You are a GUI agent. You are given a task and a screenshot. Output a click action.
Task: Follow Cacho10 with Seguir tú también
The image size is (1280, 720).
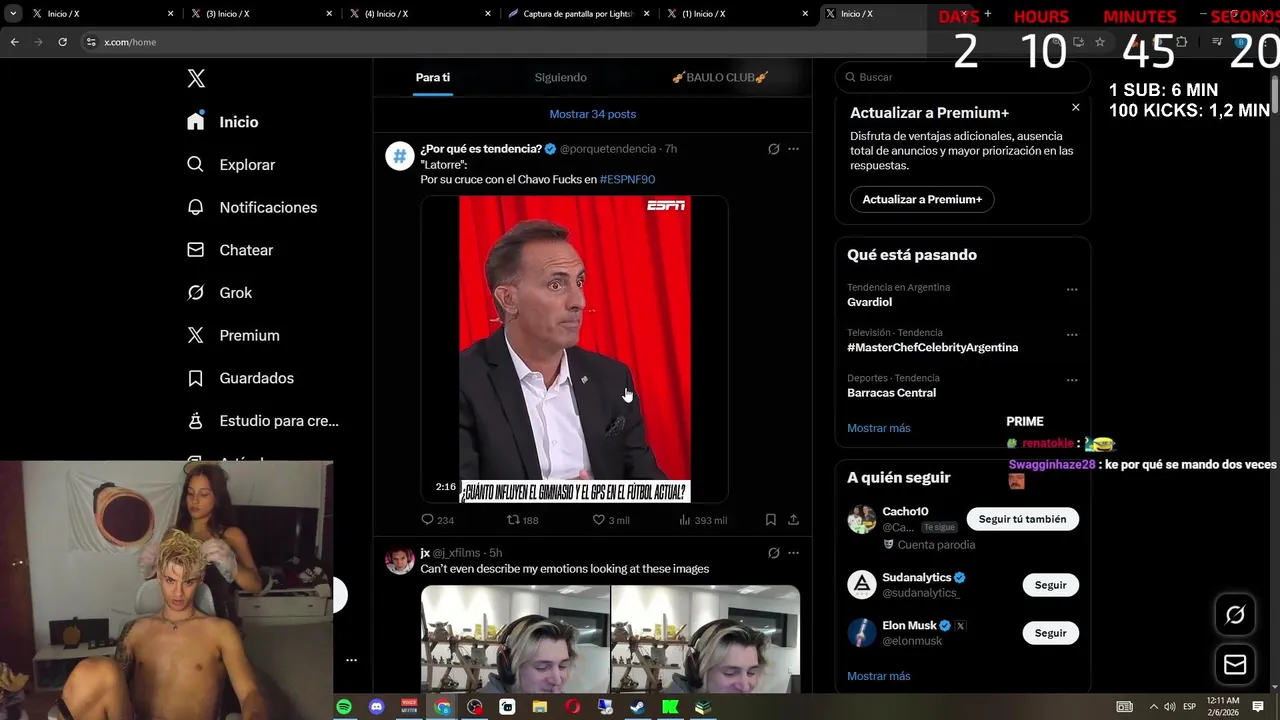point(1022,519)
